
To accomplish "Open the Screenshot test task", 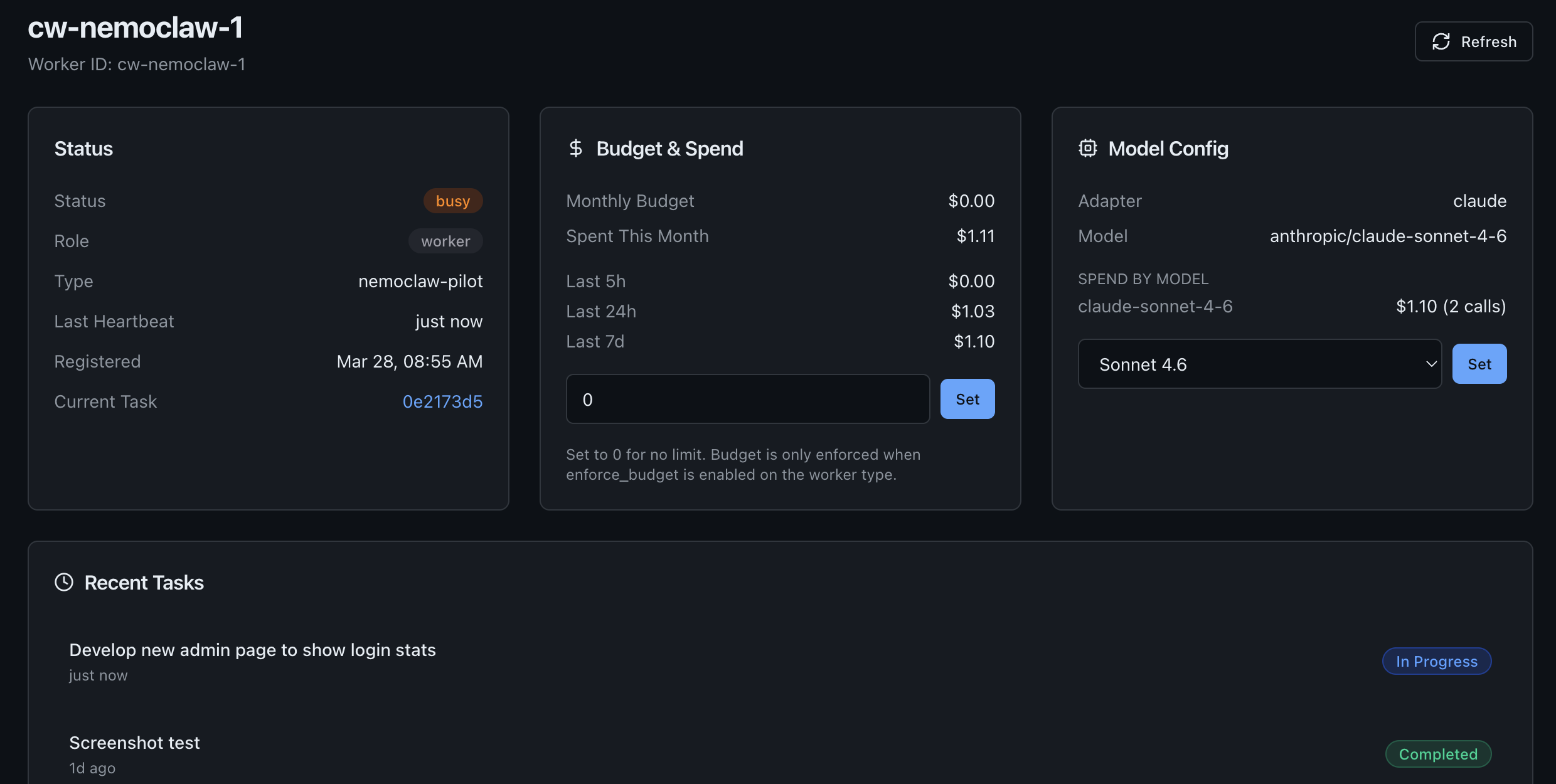I will click(x=134, y=743).
